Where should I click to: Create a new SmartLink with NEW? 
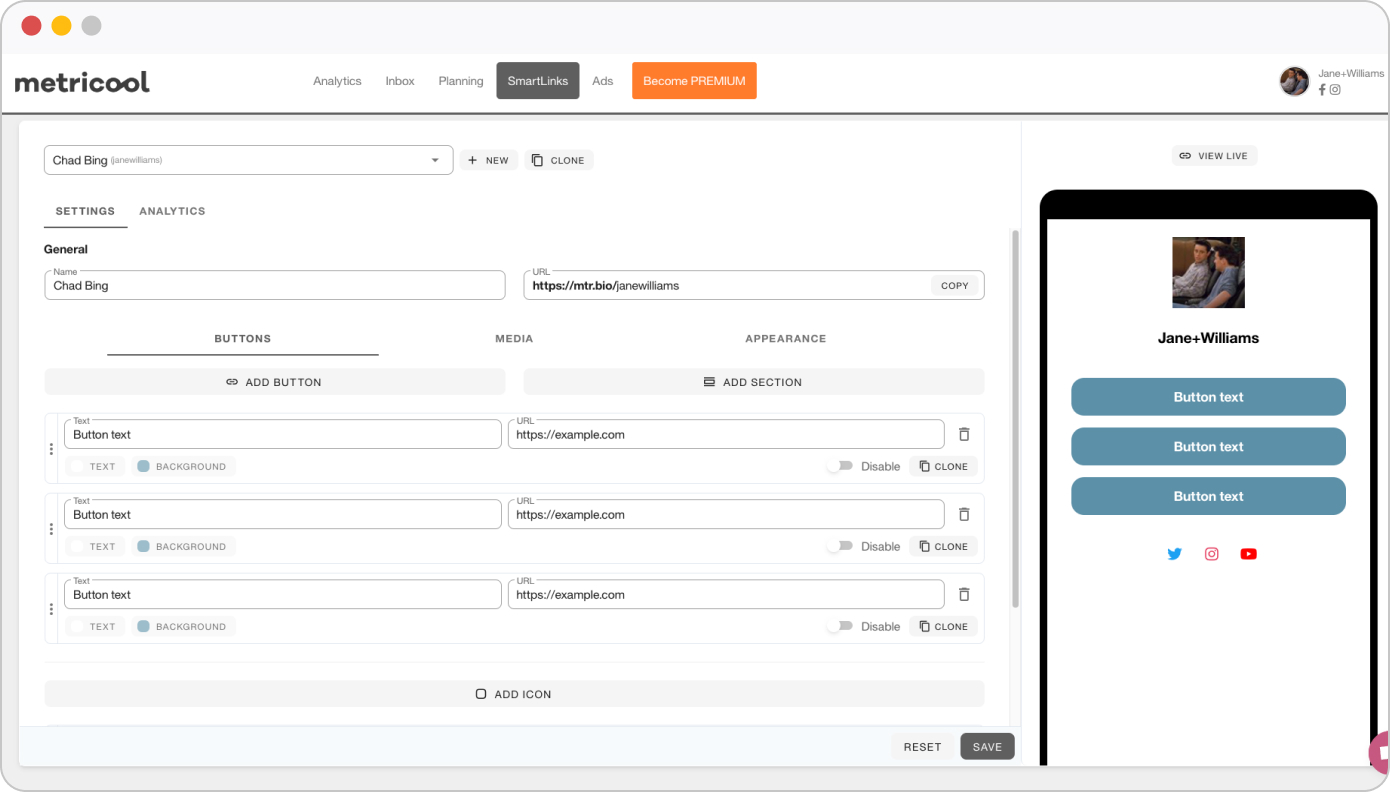(488, 160)
